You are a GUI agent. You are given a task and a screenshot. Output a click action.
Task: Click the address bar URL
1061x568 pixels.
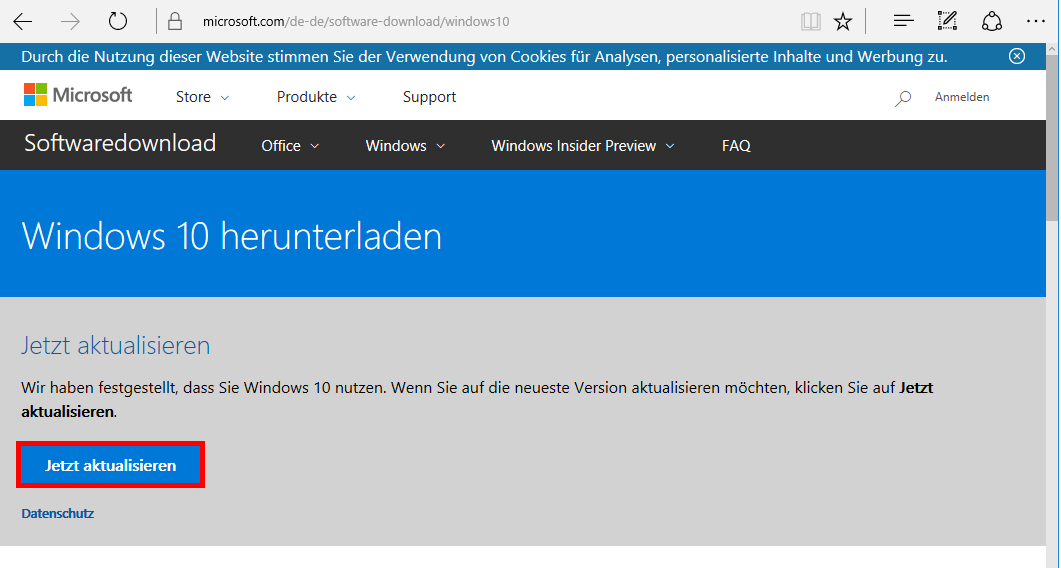coord(356,22)
